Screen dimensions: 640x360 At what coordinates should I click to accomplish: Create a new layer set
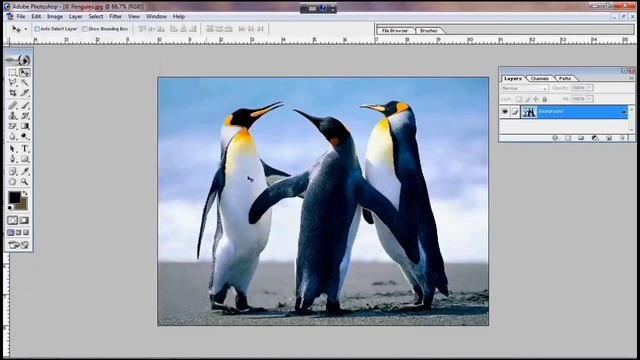coord(581,138)
